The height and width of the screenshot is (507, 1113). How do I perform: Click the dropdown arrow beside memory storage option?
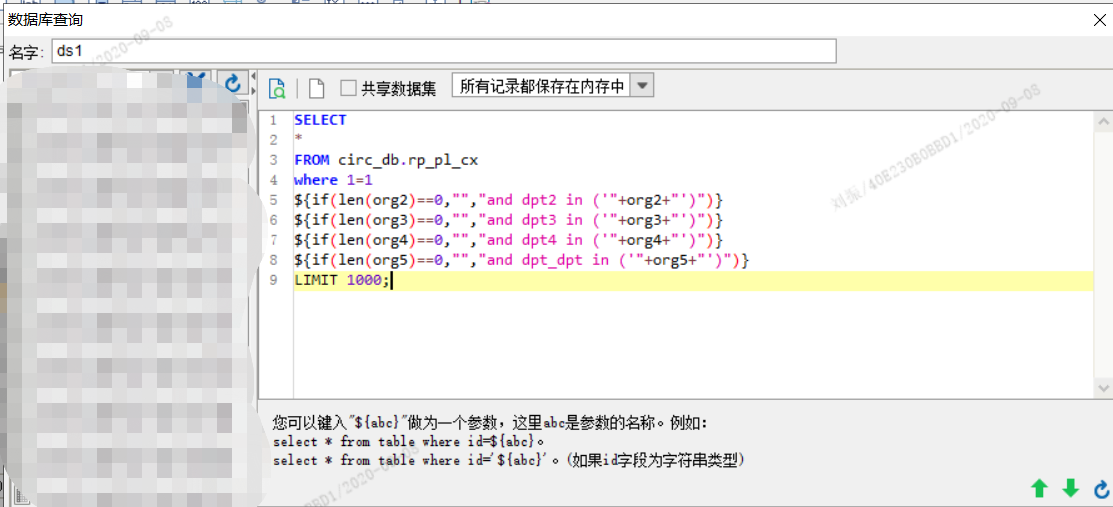643,86
